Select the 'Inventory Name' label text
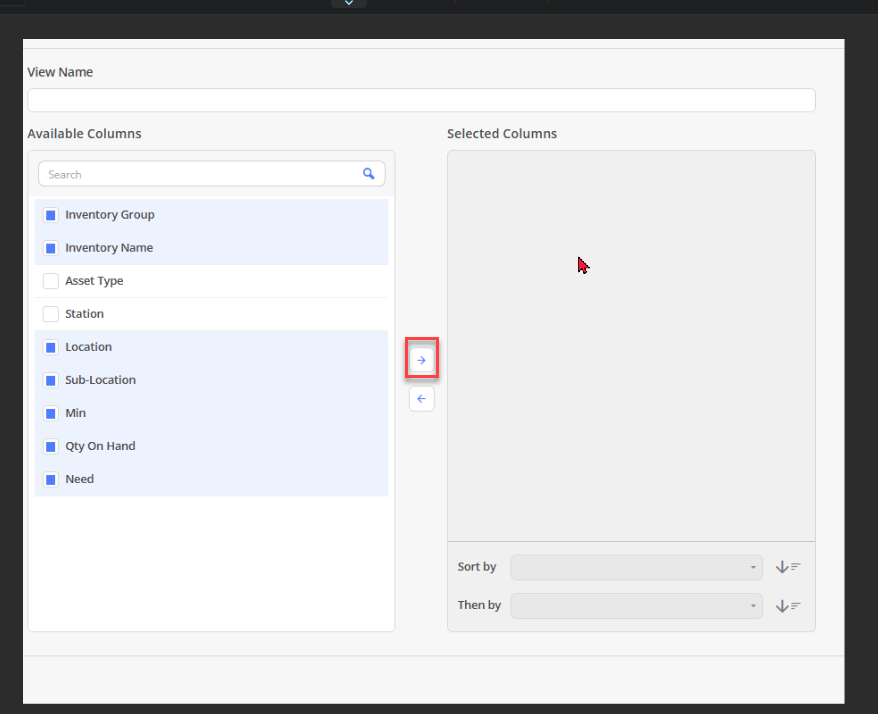 [109, 248]
